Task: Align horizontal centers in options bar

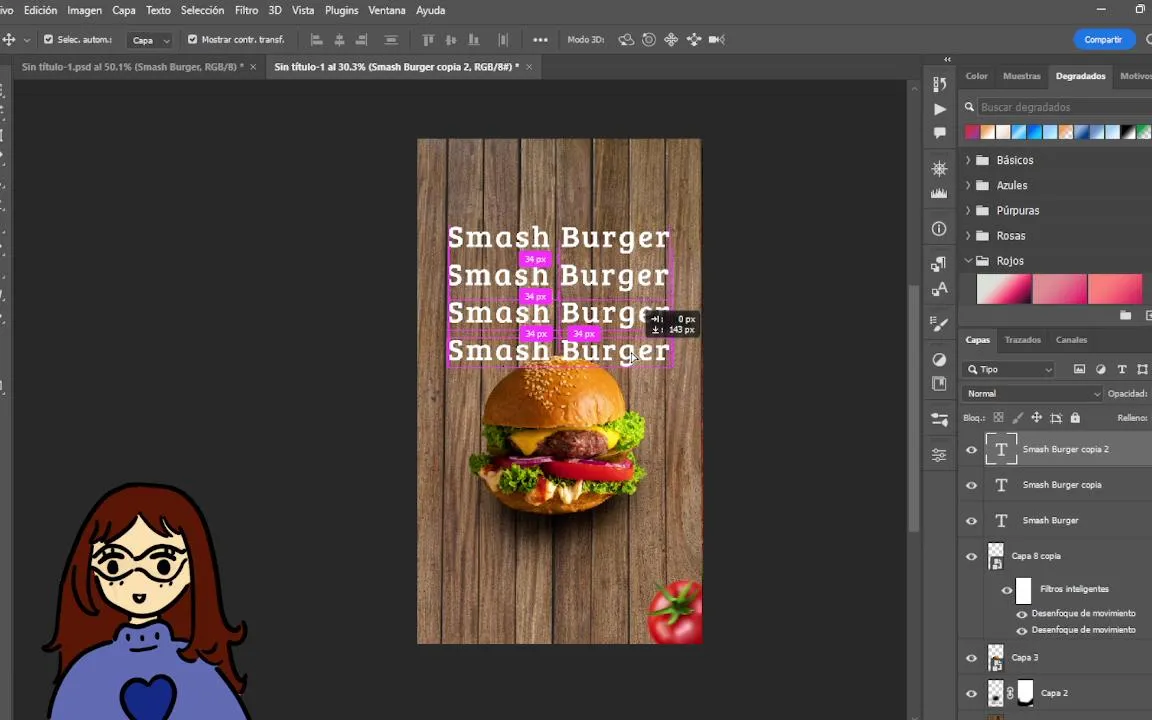Action: point(339,40)
